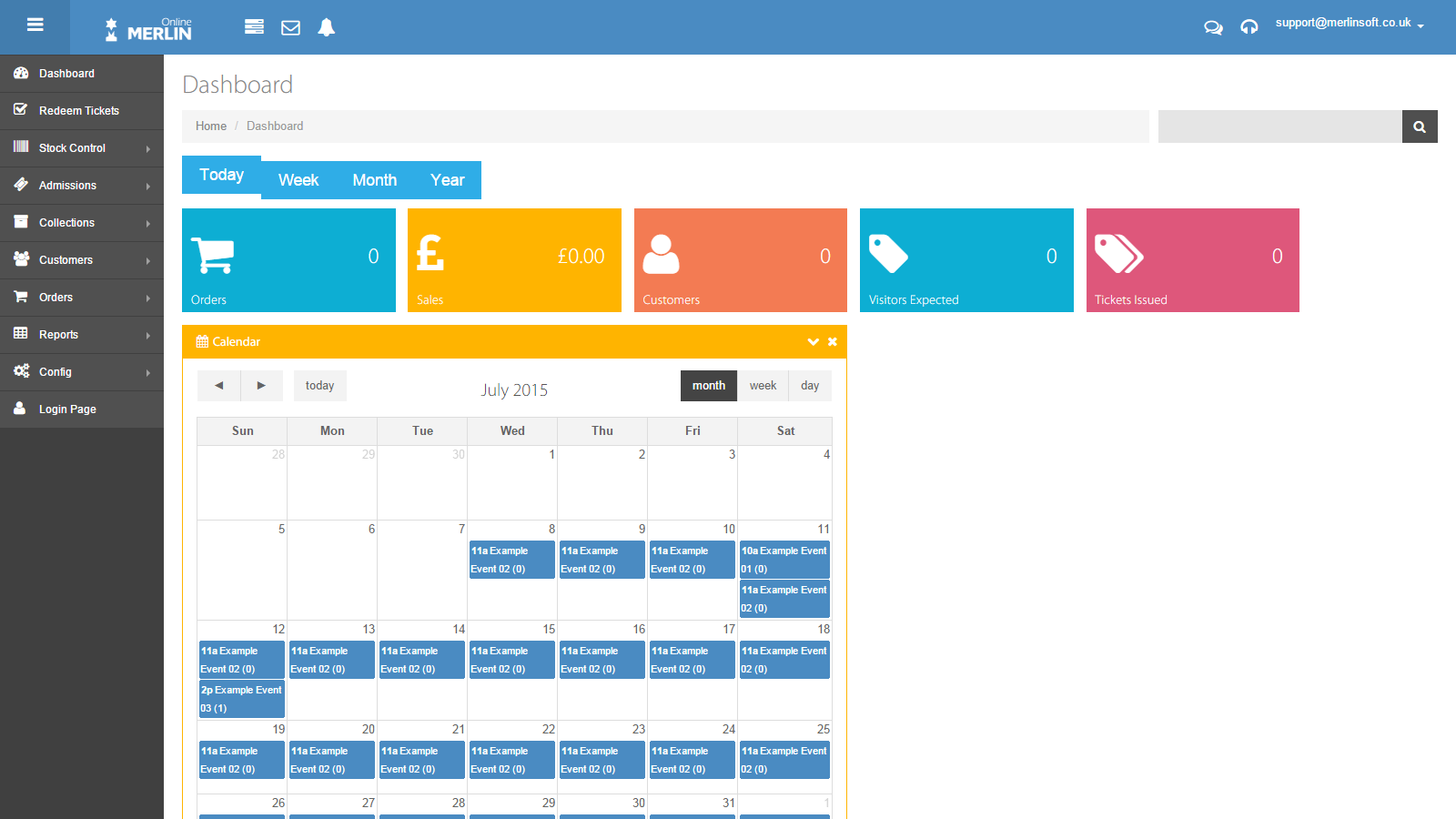
Task: Click the £0.00 Sales value
Action: [x=581, y=257]
